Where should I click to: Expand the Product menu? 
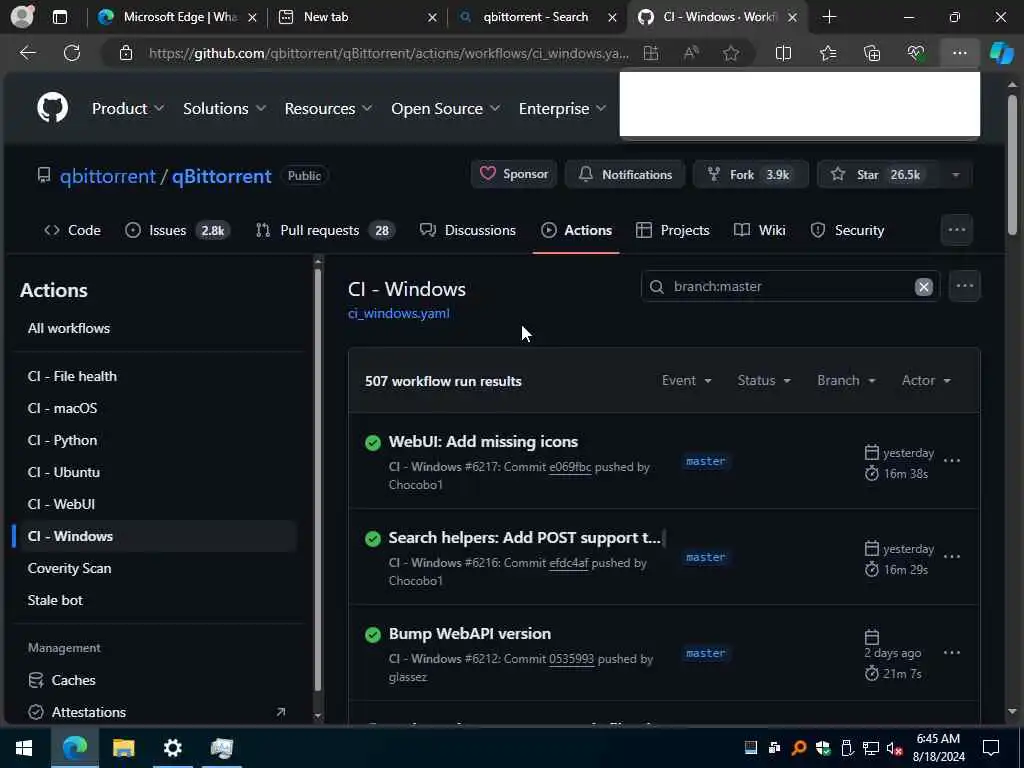point(128,108)
